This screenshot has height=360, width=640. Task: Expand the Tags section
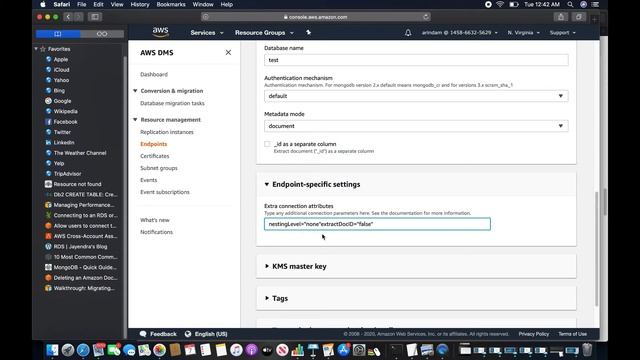(267, 298)
